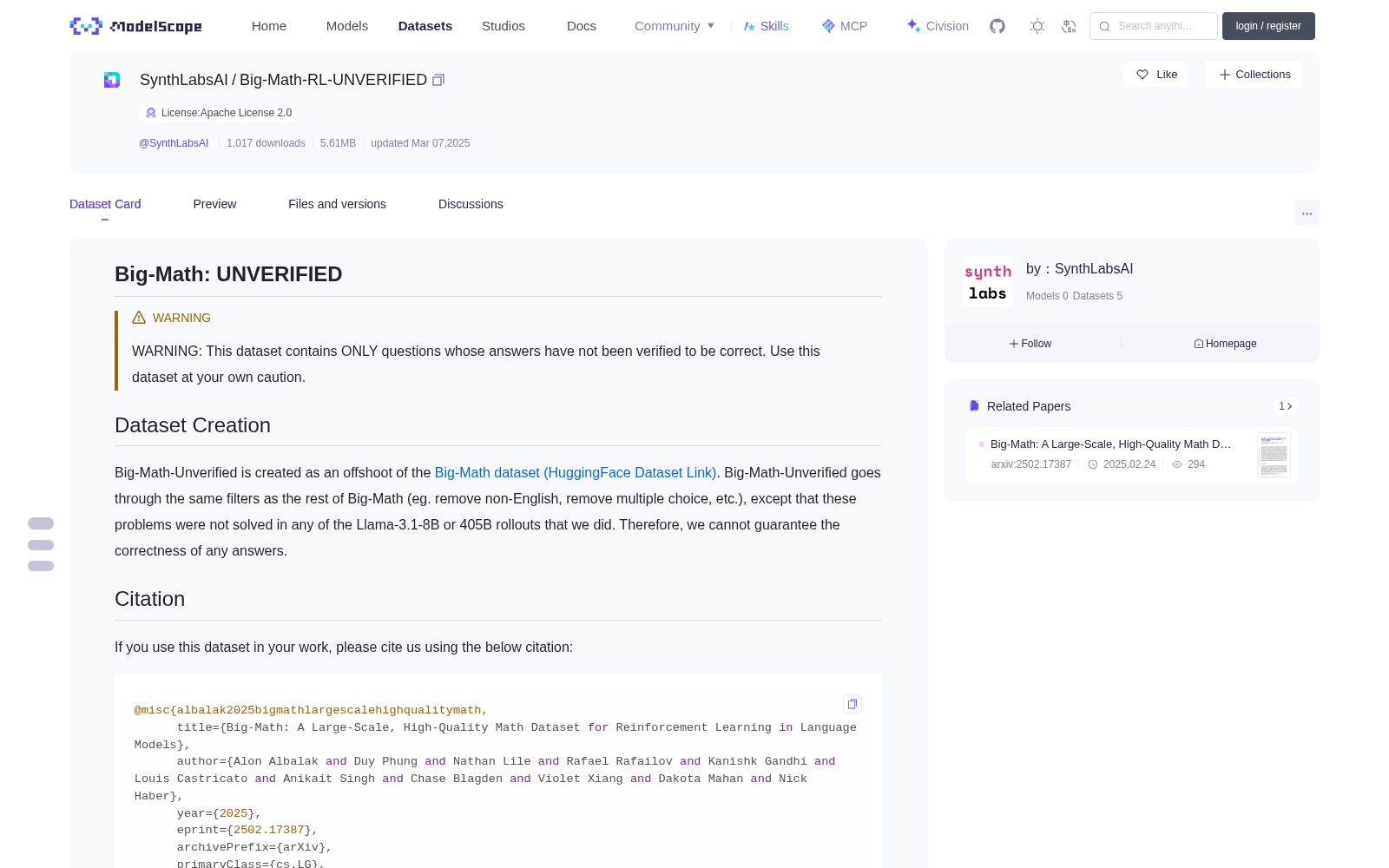Viewport: 1389px width, 868px height.
Task: Click the Dataset Creation heading
Action: click(193, 425)
